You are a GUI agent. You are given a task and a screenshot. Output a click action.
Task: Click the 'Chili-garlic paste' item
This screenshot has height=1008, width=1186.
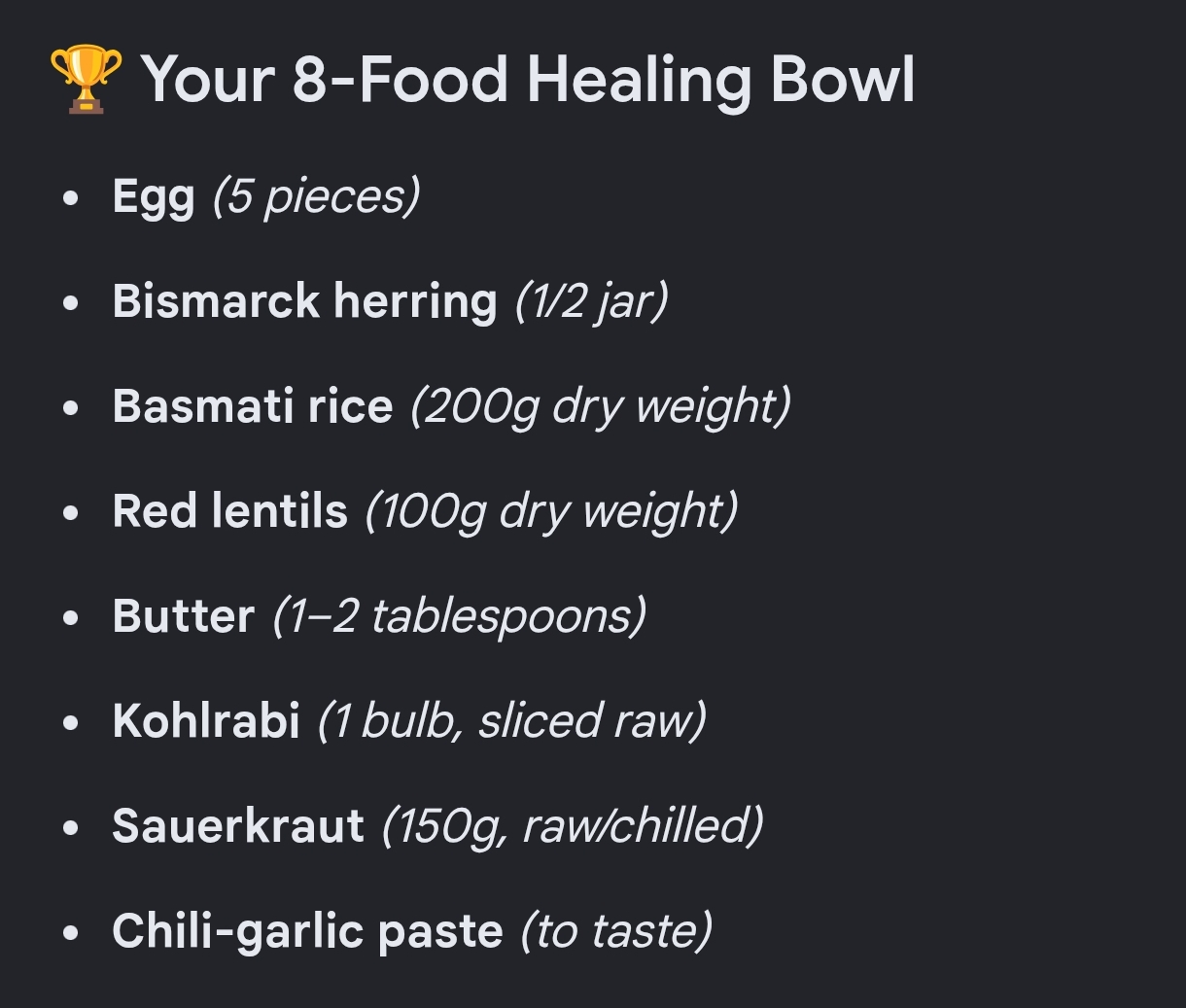pyautogui.click(x=307, y=932)
